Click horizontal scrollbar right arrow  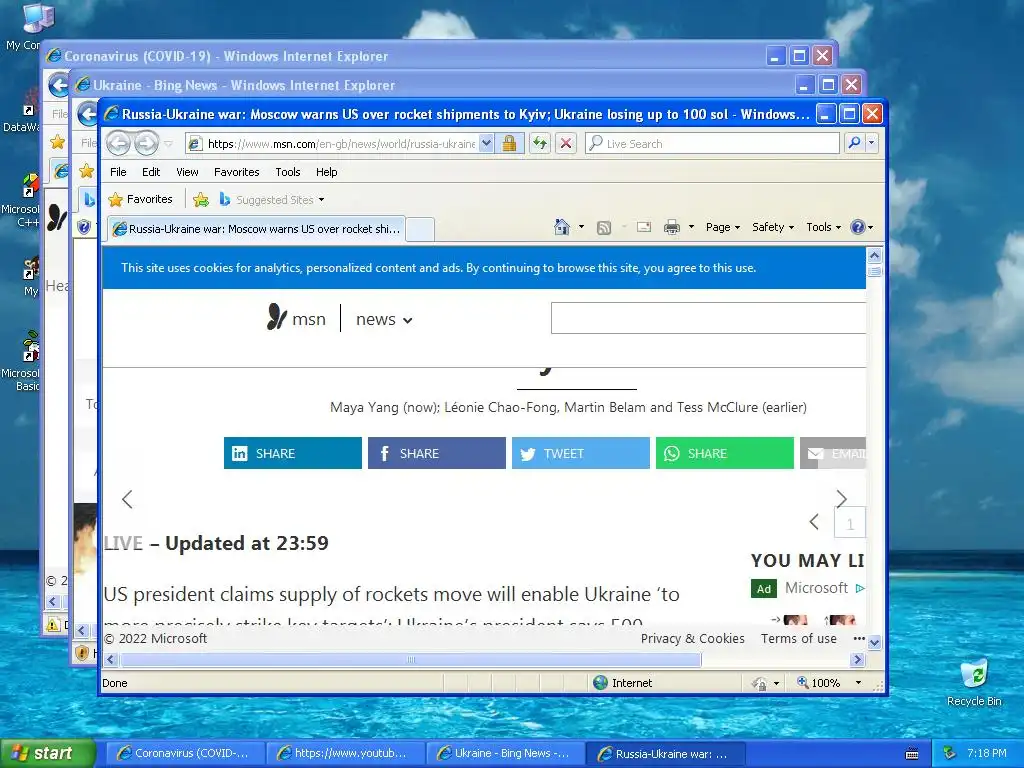pyautogui.click(x=858, y=660)
